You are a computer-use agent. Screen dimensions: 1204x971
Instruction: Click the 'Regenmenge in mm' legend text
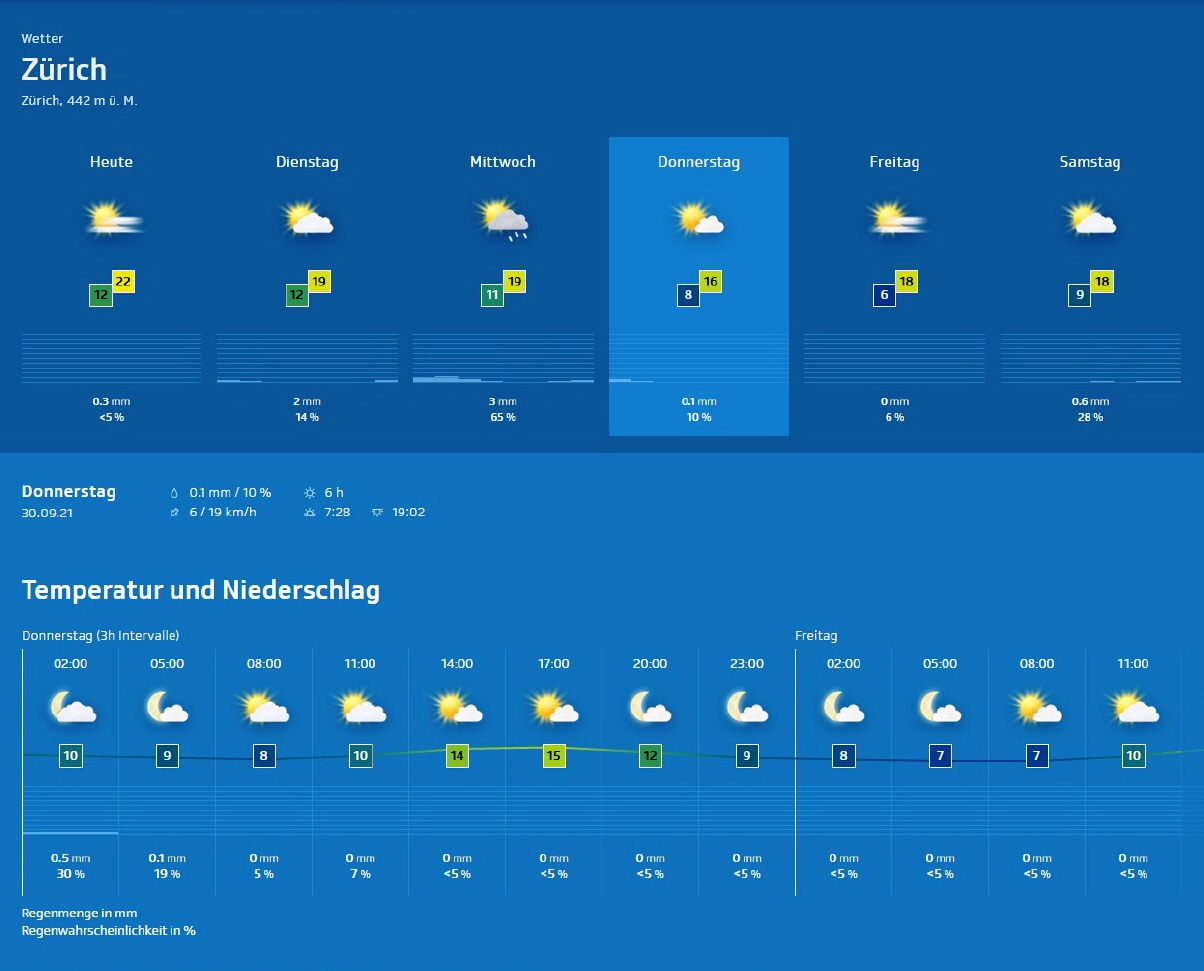tap(79, 913)
